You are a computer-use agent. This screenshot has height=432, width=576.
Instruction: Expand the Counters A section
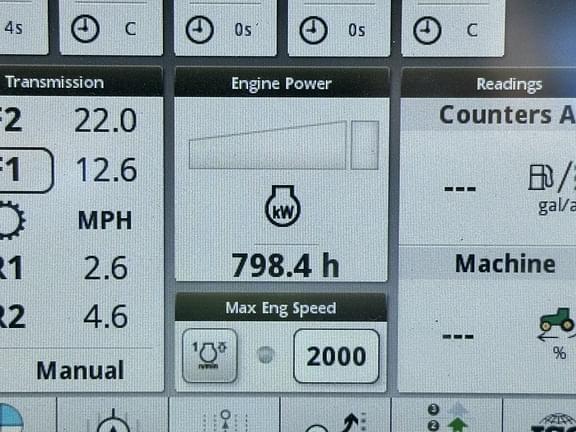click(x=507, y=114)
